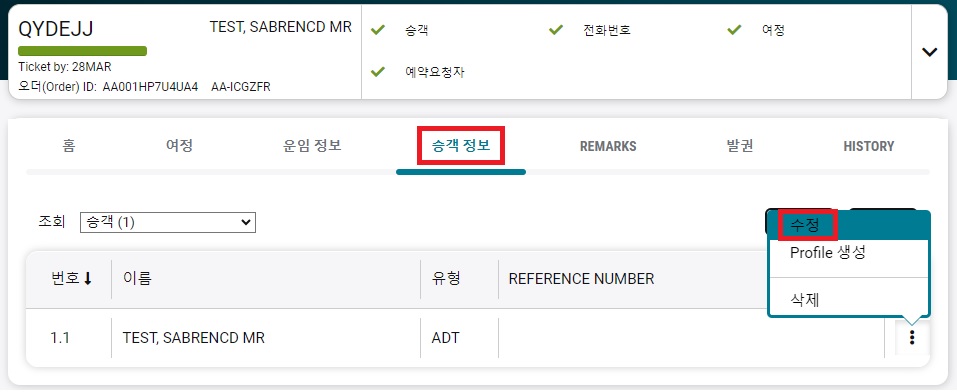Click the green check next to 승객

[x=378, y=30]
